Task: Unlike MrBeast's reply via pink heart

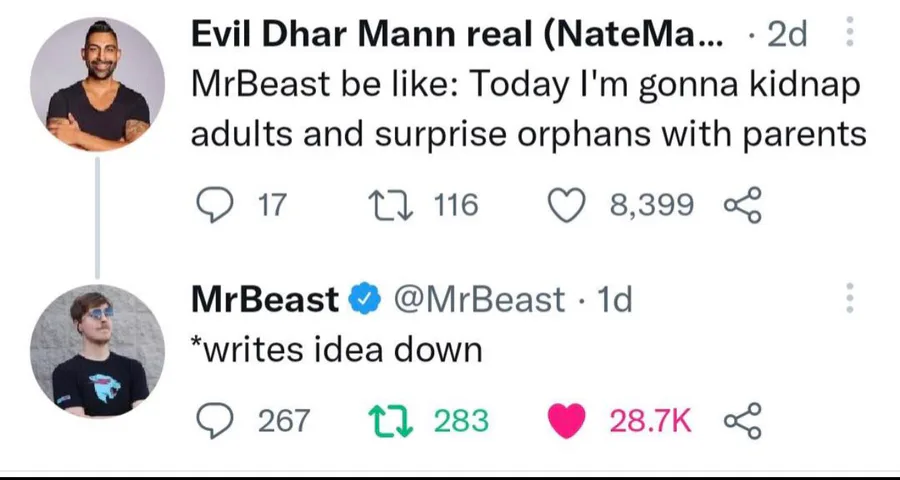Action: point(567,421)
